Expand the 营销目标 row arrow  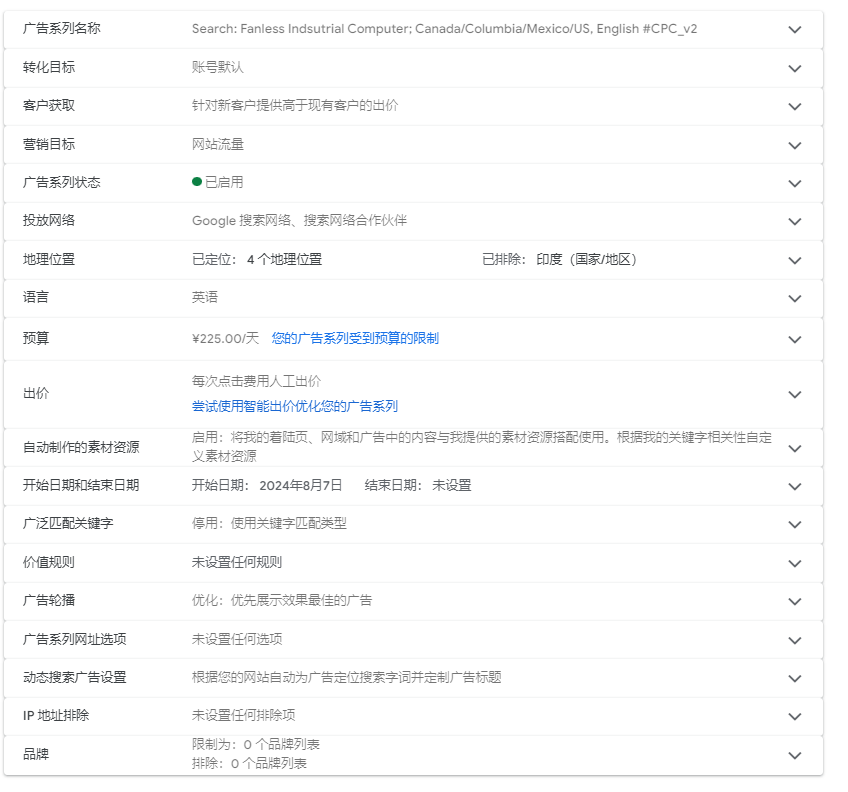point(795,145)
